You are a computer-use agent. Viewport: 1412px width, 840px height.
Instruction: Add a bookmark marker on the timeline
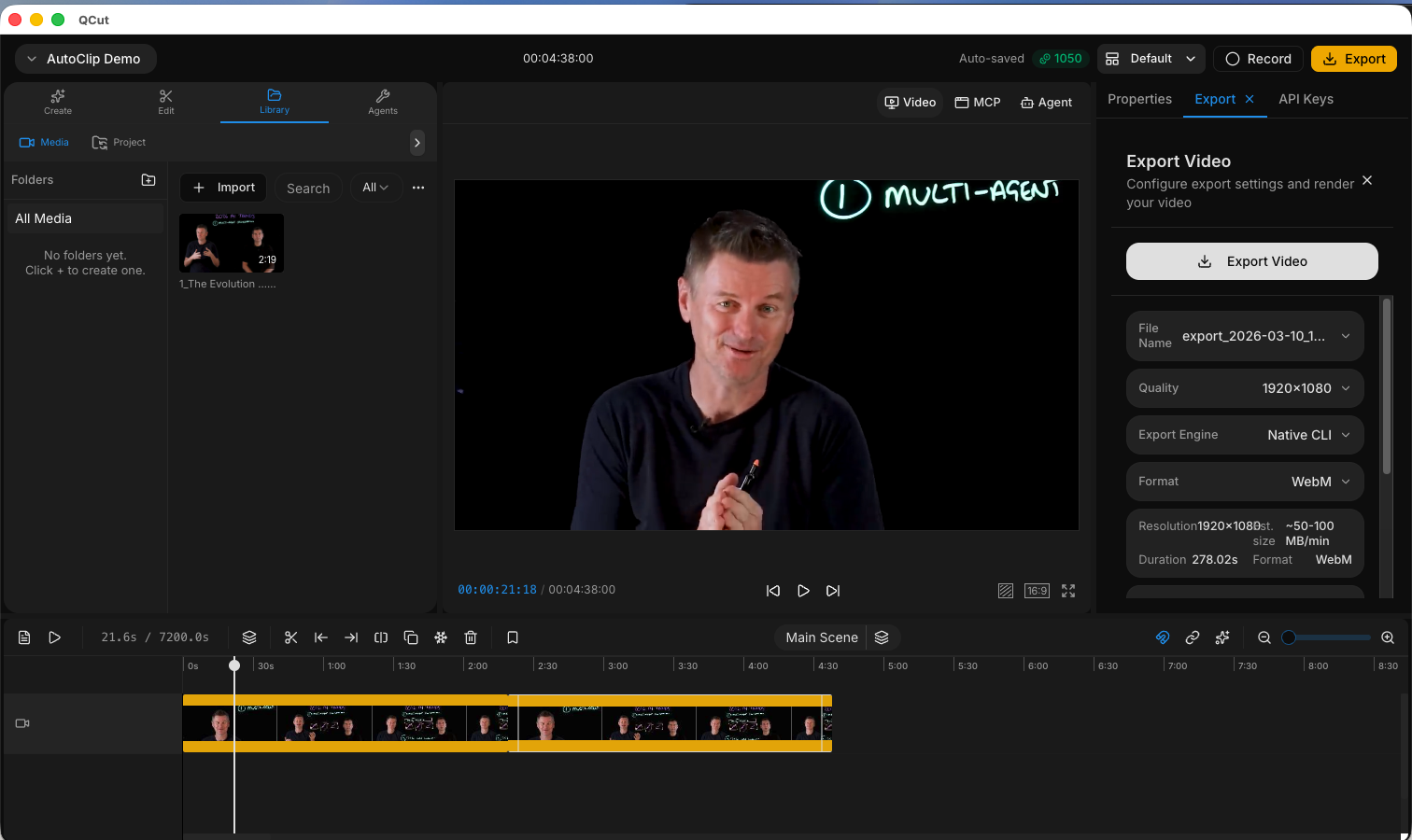point(512,637)
